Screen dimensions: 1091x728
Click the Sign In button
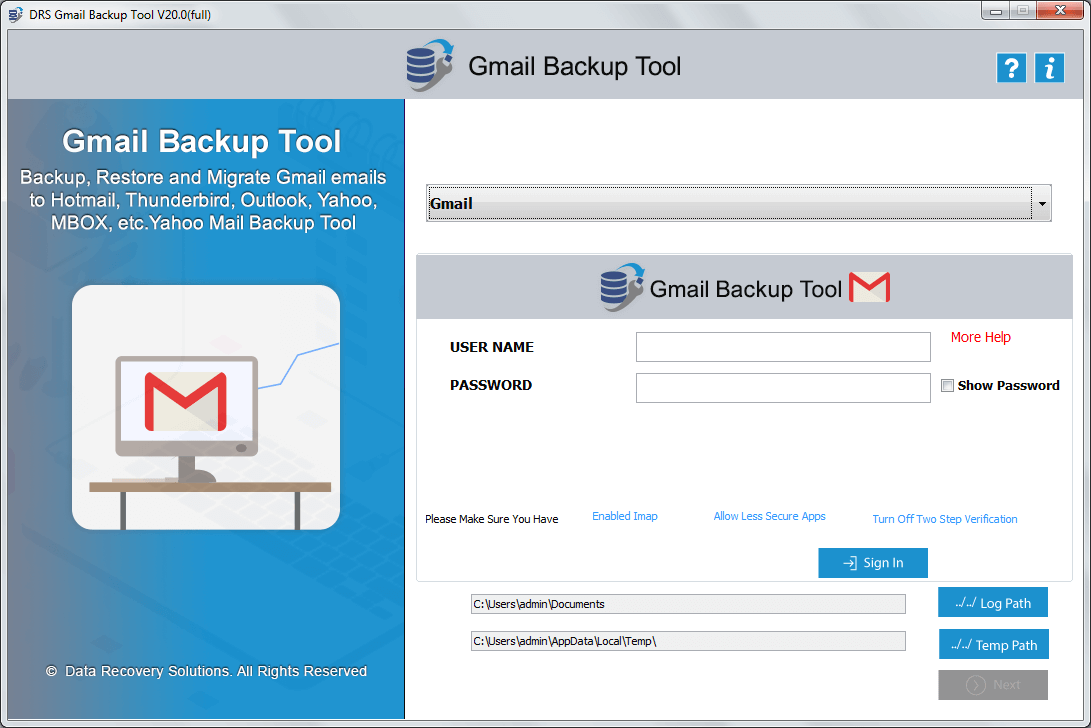point(873,563)
